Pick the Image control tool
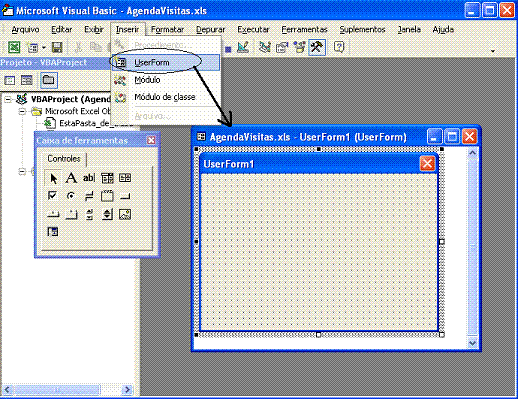The image size is (518, 399). (x=125, y=214)
